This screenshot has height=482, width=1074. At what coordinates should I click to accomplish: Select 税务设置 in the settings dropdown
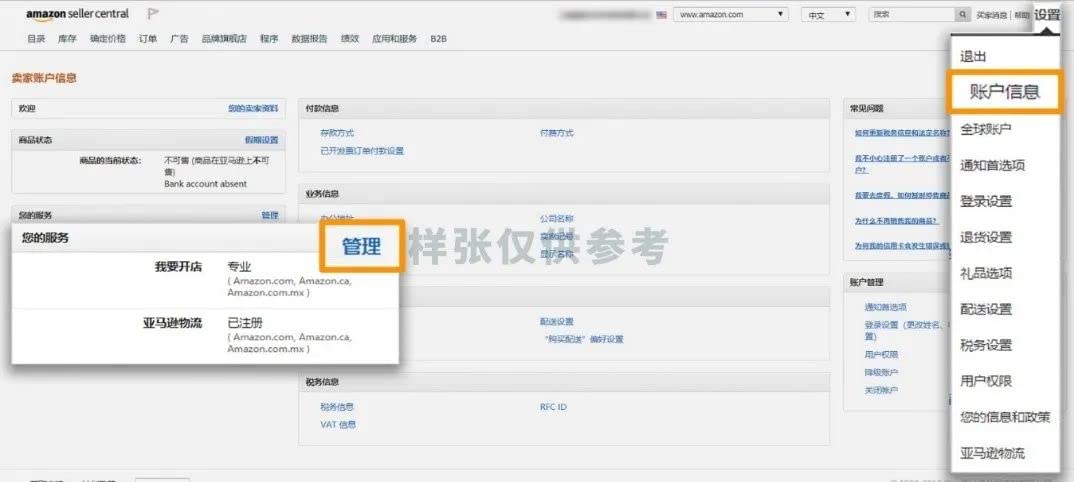(x=986, y=345)
